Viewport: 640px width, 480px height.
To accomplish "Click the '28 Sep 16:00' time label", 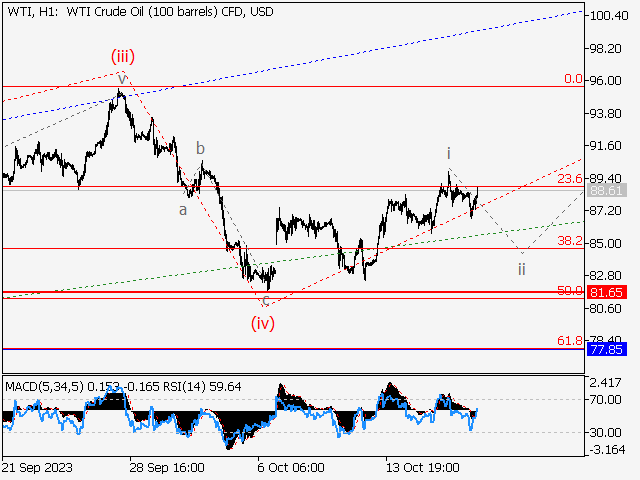I will coord(167,467).
